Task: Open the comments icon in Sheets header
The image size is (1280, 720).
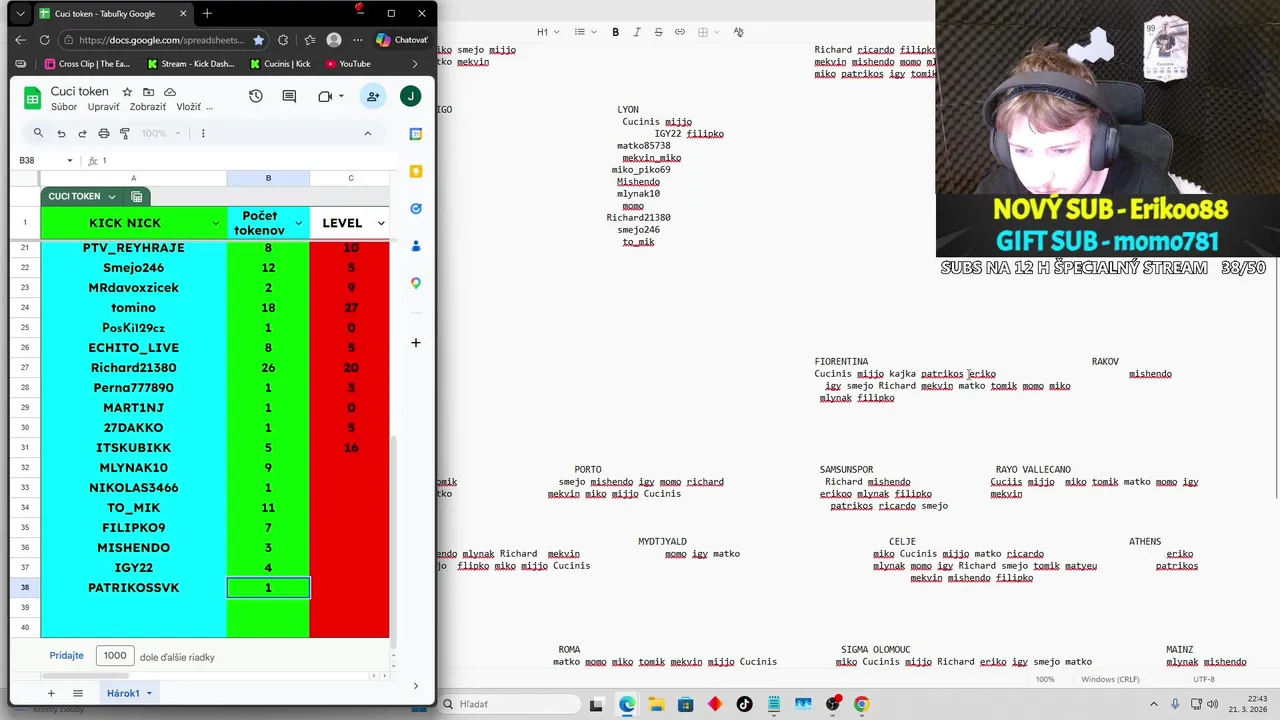Action: point(289,96)
